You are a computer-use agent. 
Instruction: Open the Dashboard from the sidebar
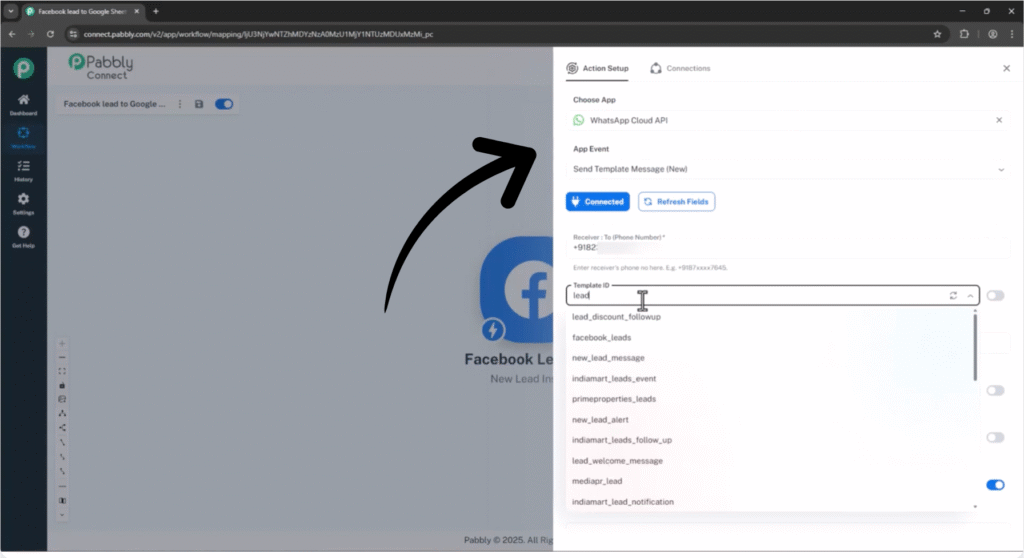[x=23, y=104]
